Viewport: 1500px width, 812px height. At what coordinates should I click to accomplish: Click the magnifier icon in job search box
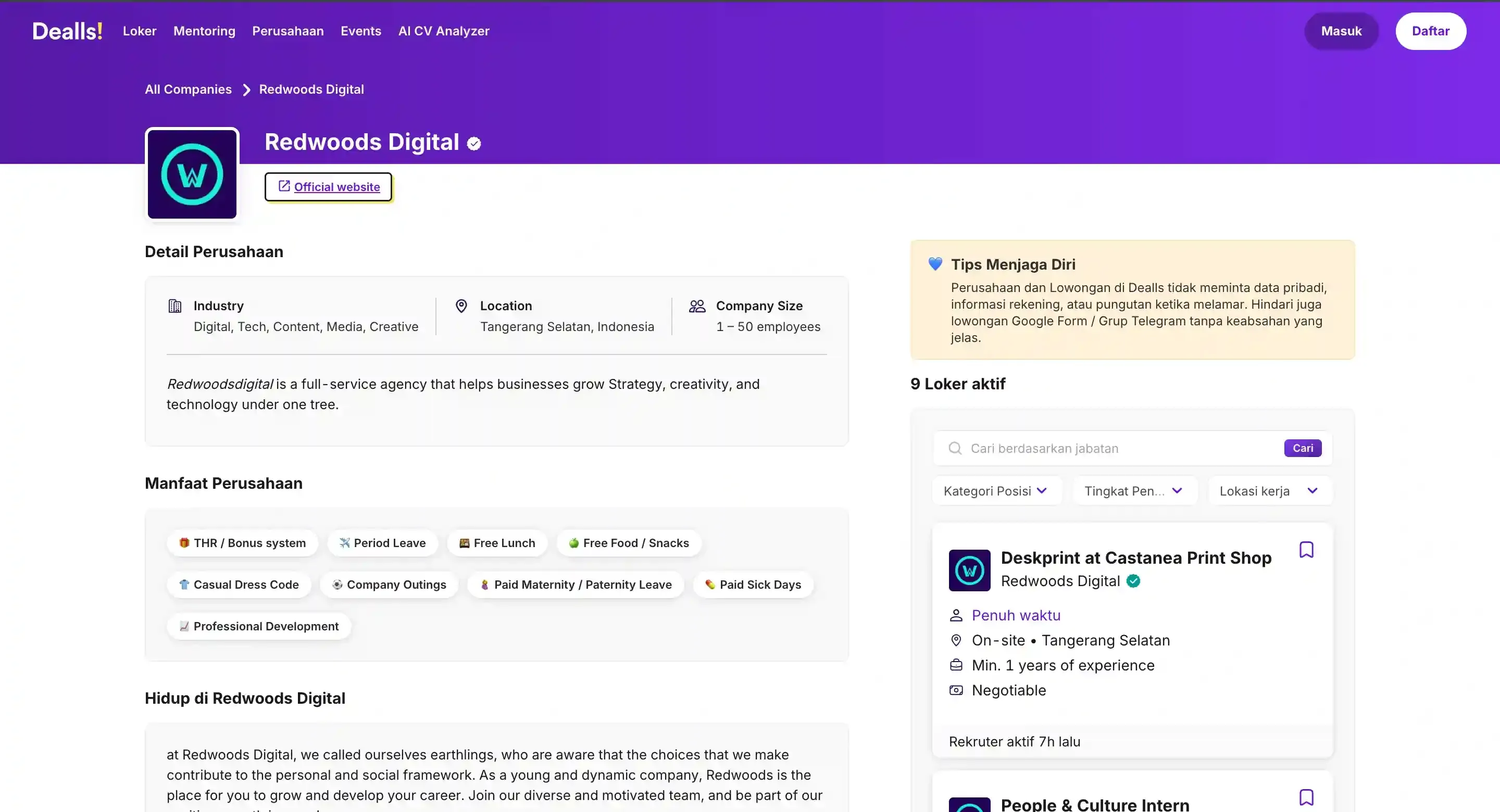955,448
